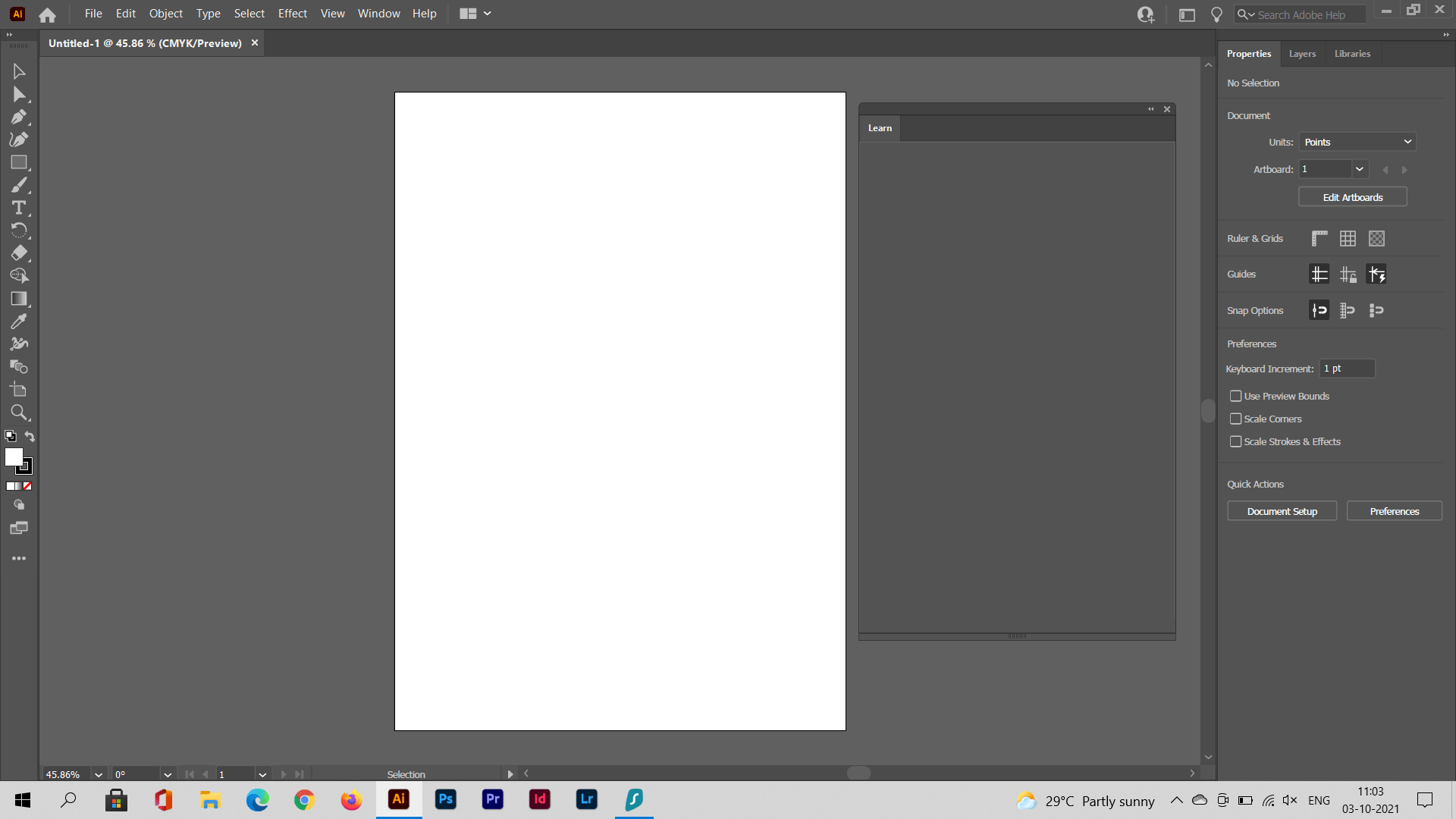The image size is (1456, 819).
Task: Activate the Eraser tool
Action: coord(19,253)
